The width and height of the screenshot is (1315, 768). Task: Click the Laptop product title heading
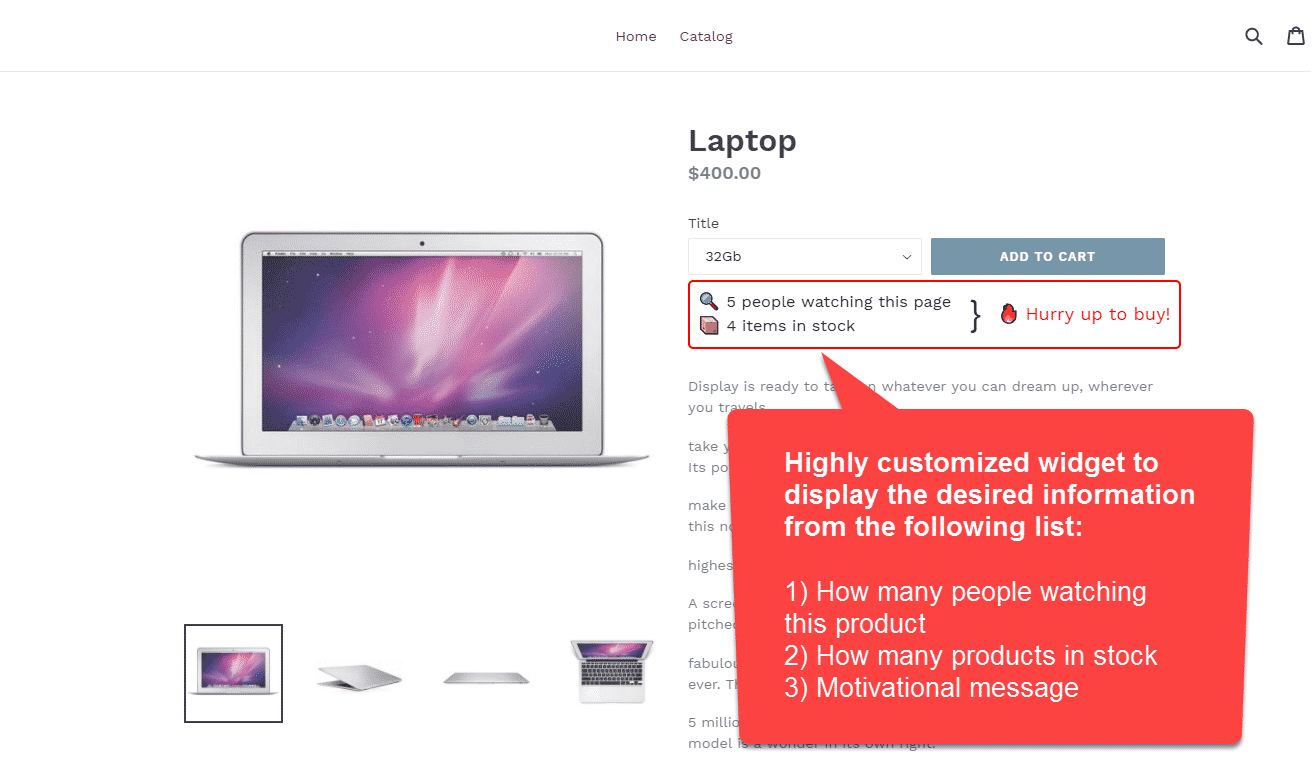(x=742, y=141)
